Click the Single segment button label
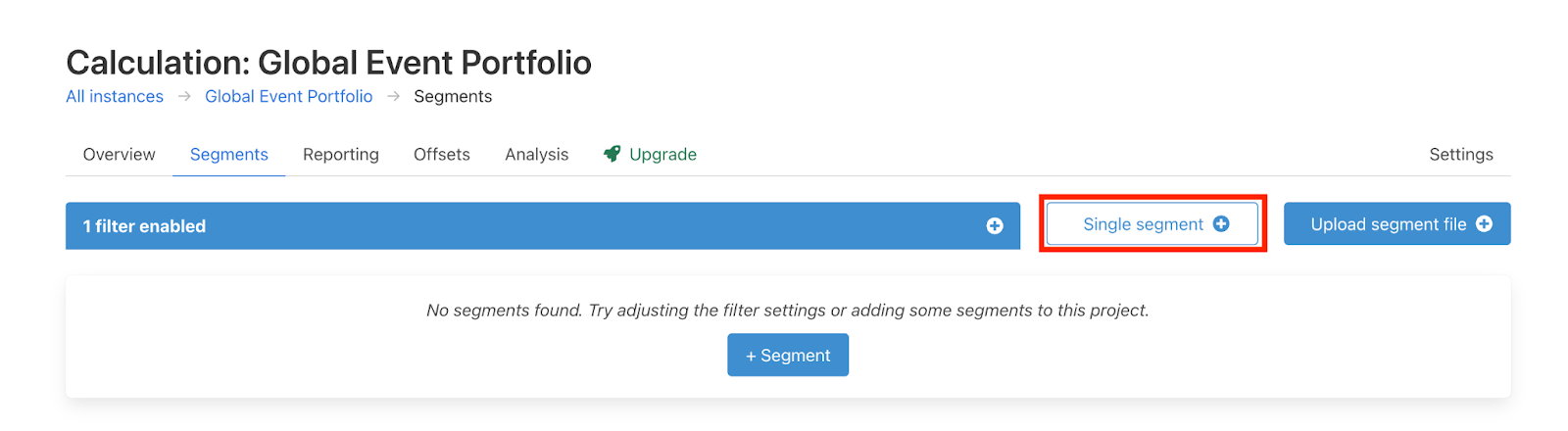The image size is (1568, 431). [1143, 224]
